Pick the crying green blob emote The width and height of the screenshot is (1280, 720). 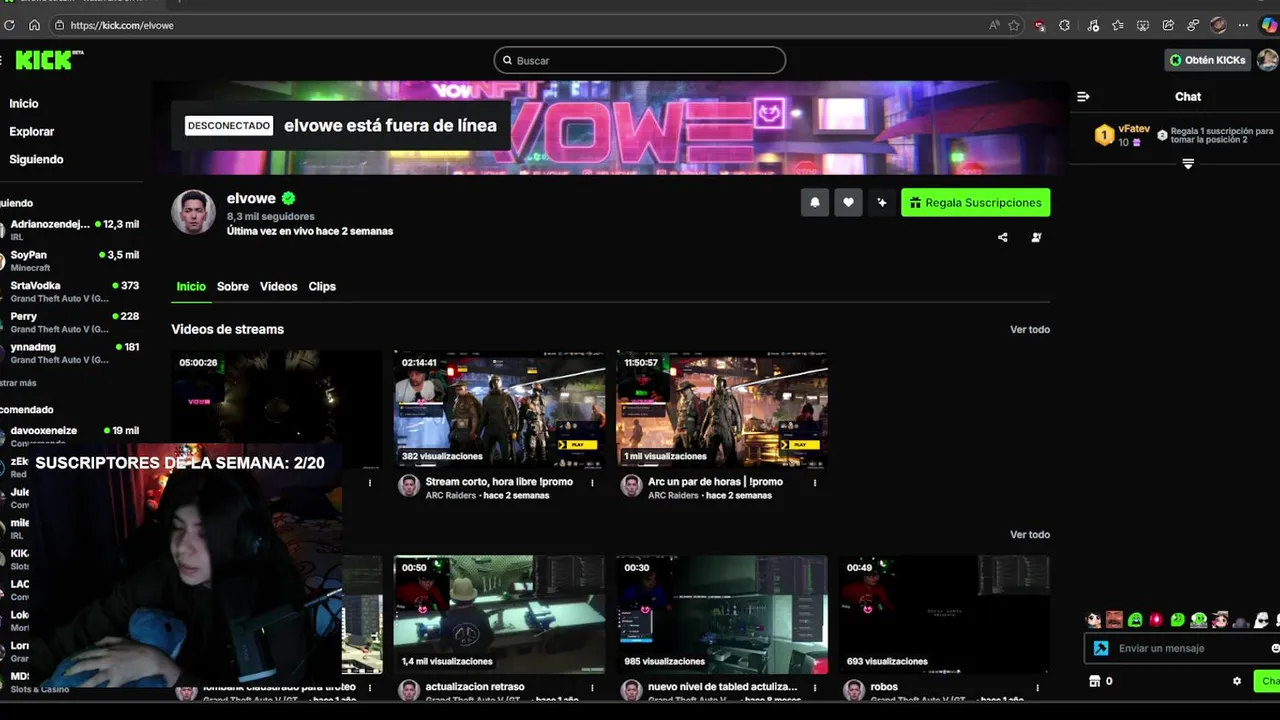pyautogui.click(x=1135, y=620)
